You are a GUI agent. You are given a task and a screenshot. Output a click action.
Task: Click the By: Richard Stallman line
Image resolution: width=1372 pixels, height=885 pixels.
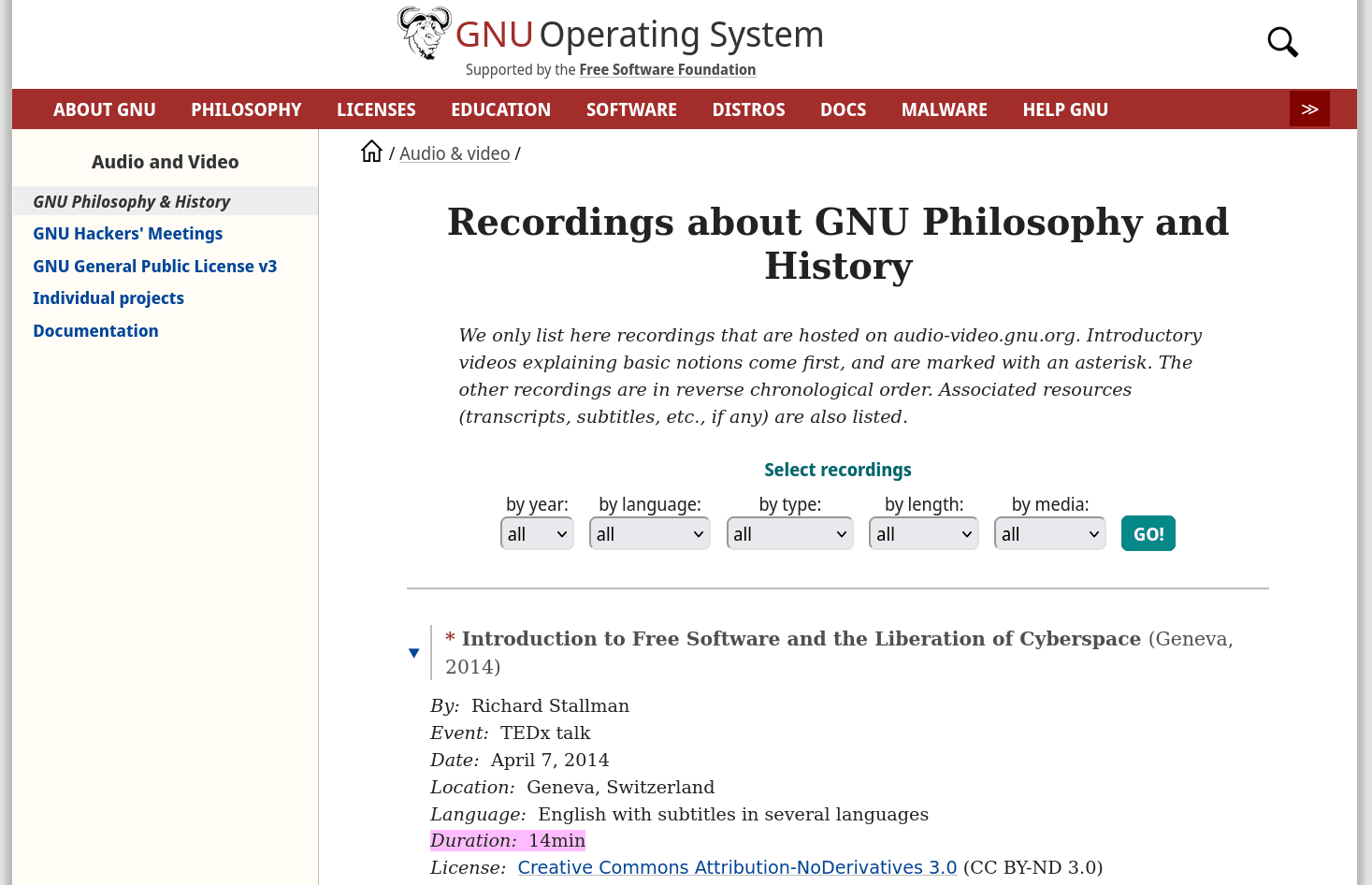click(529, 705)
